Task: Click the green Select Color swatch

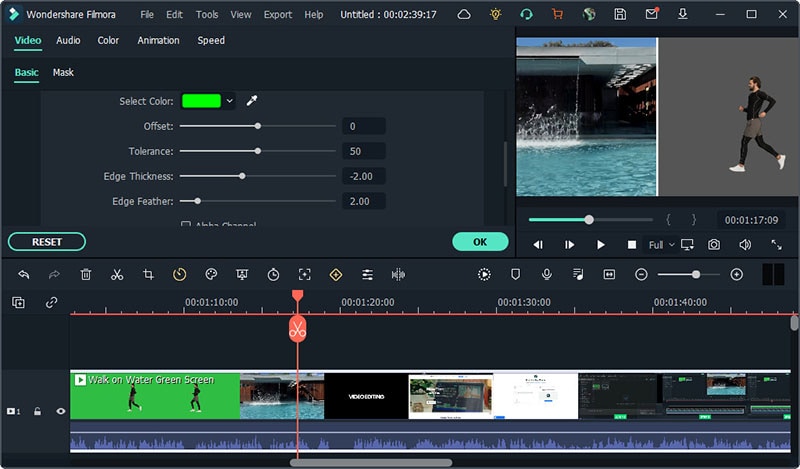Action: point(202,101)
